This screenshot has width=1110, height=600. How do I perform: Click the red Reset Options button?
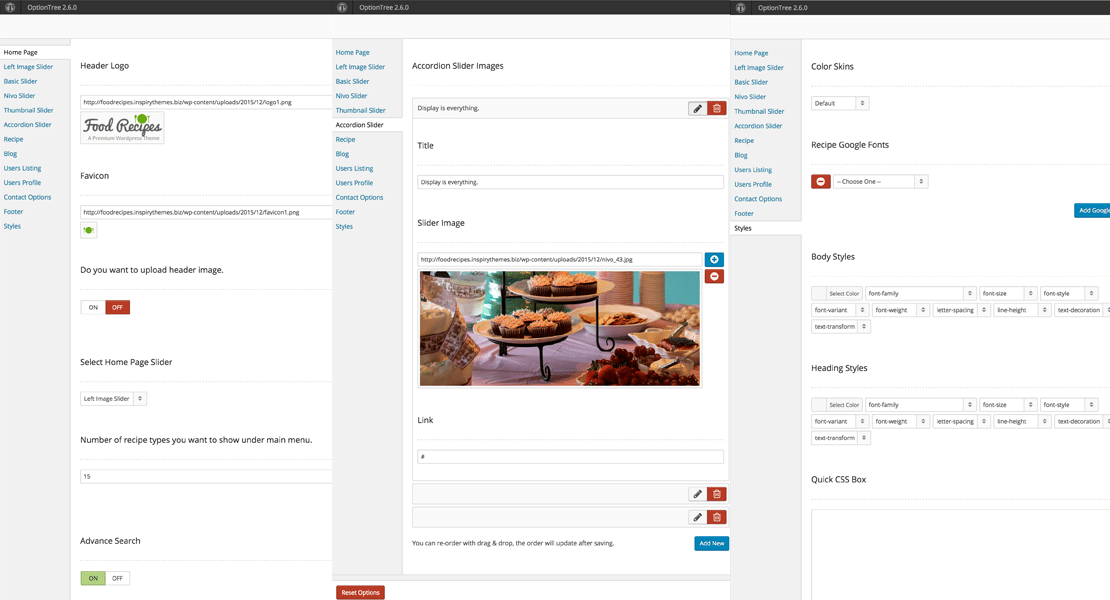pyautogui.click(x=360, y=592)
